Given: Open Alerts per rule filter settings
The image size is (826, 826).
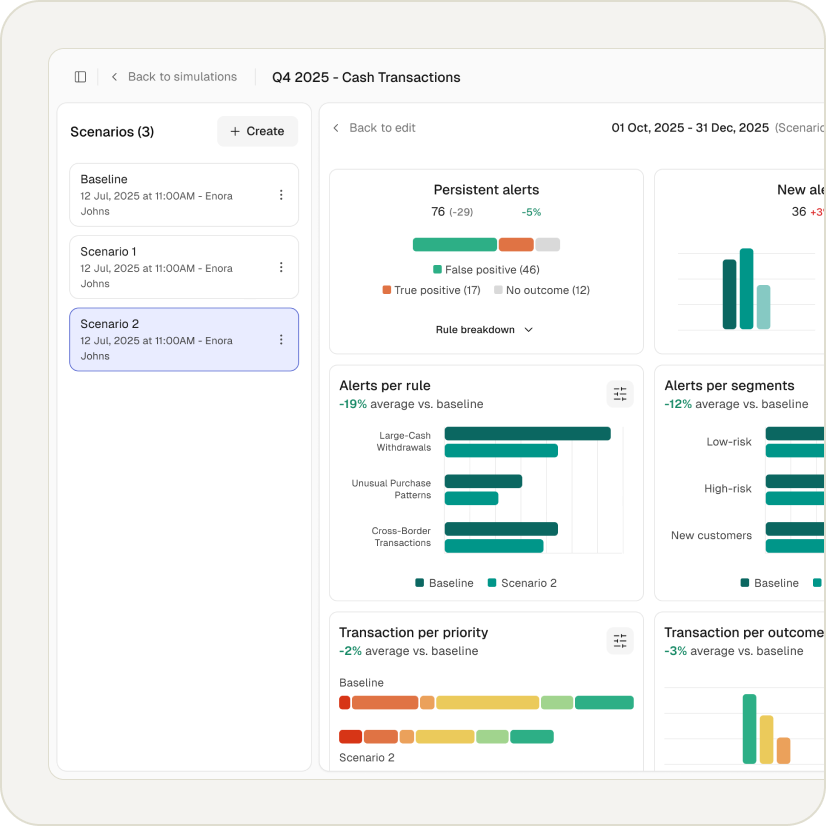Looking at the screenshot, I should (x=620, y=394).
